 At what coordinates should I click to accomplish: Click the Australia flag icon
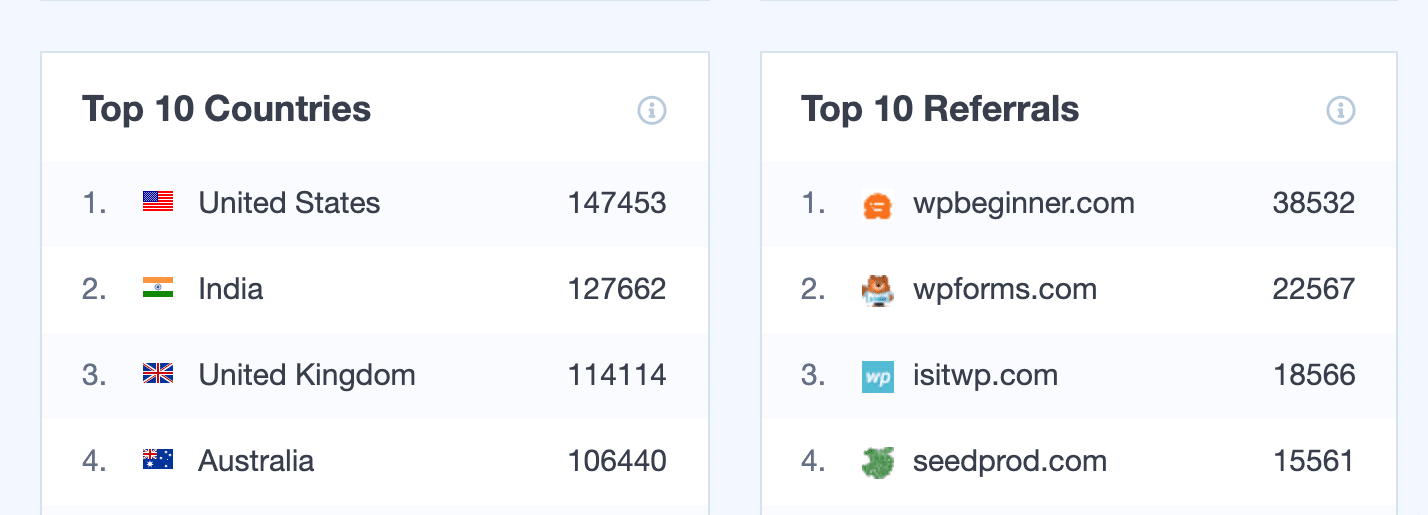(158, 460)
